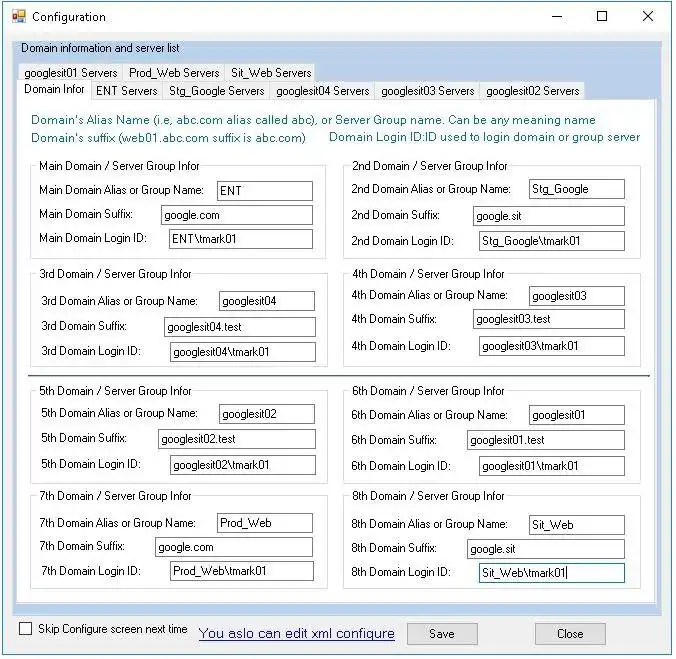The height and width of the screenshot is (659, 676).
Task: Focus the 2nd Domain Suffix field
Action: [x=549, y=216]
